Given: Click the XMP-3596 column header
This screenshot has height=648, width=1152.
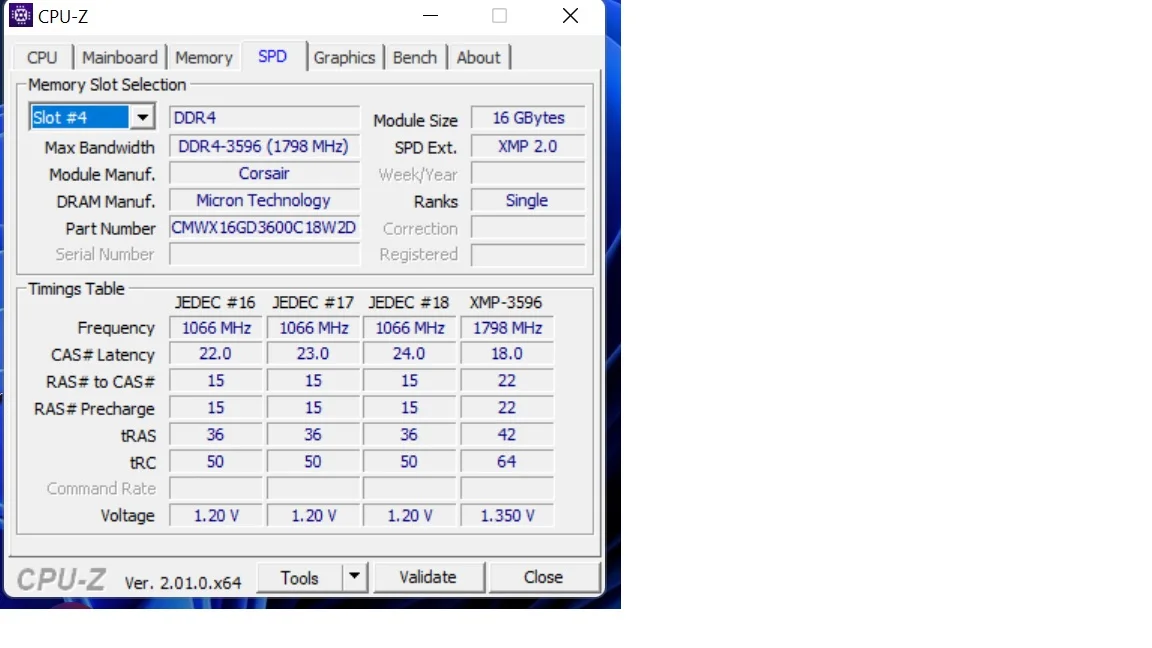Looking at the screenshot, I should click(x=505, y=303).
